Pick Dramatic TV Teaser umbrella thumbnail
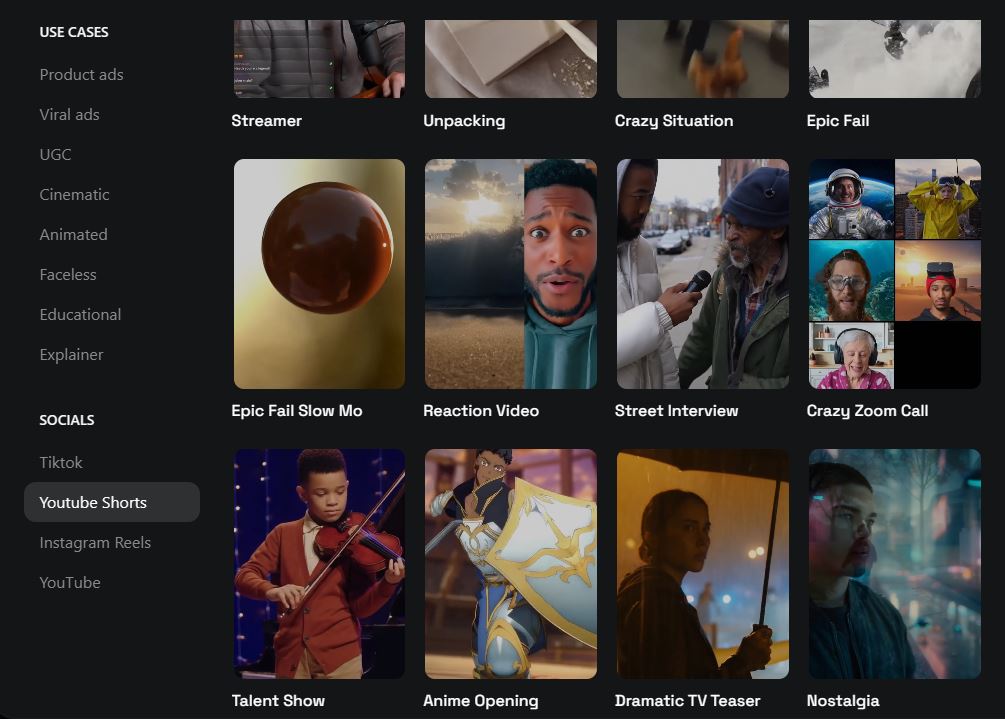1005x719 pixels. pyautogui.click(x=702, y=564)
